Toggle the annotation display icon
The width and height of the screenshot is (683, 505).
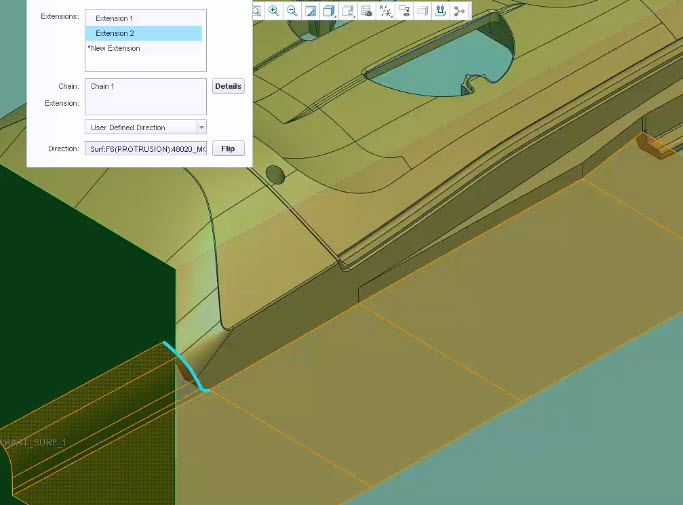(x=404, y=10)
